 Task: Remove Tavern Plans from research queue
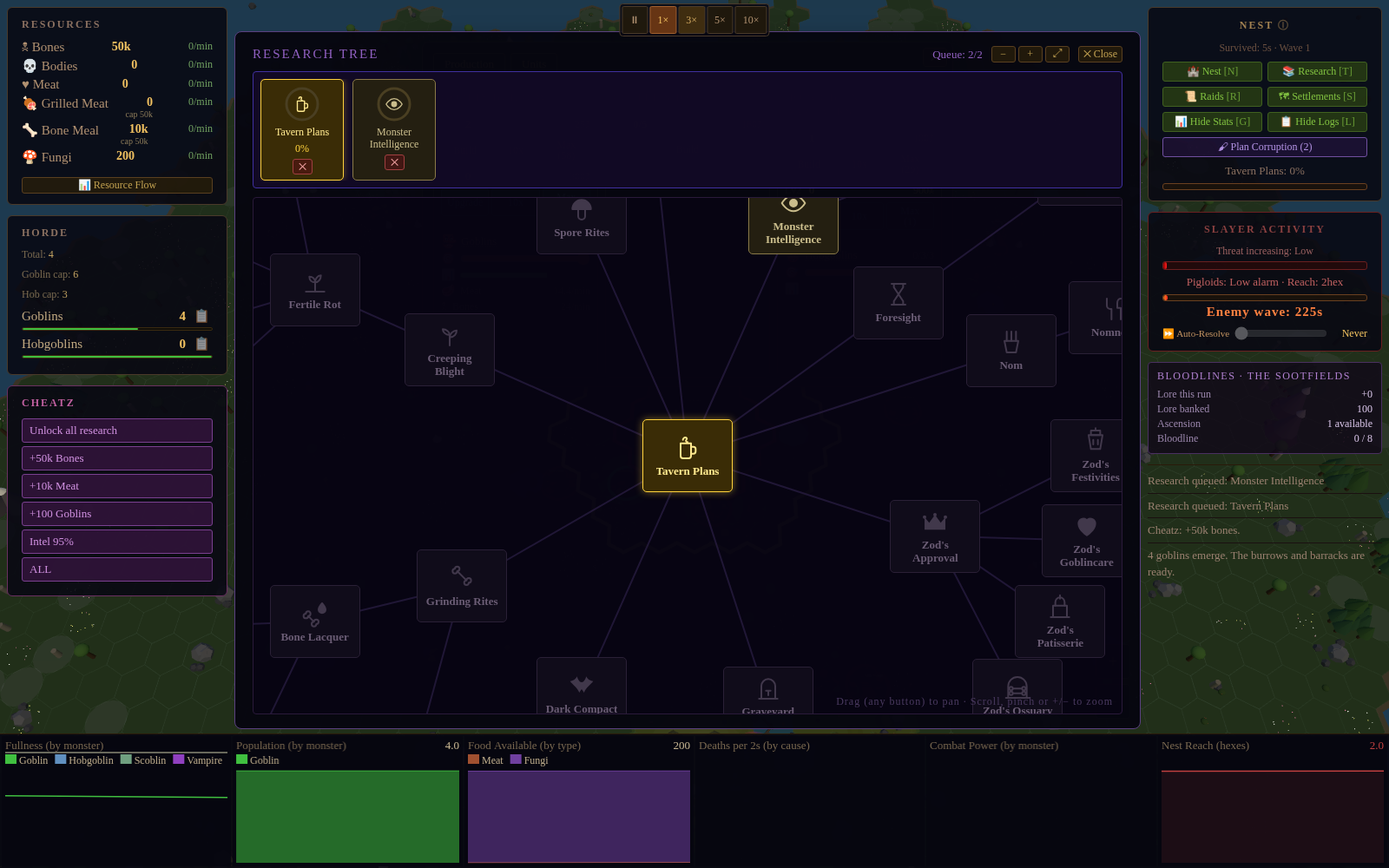click(x=302, y=167)
